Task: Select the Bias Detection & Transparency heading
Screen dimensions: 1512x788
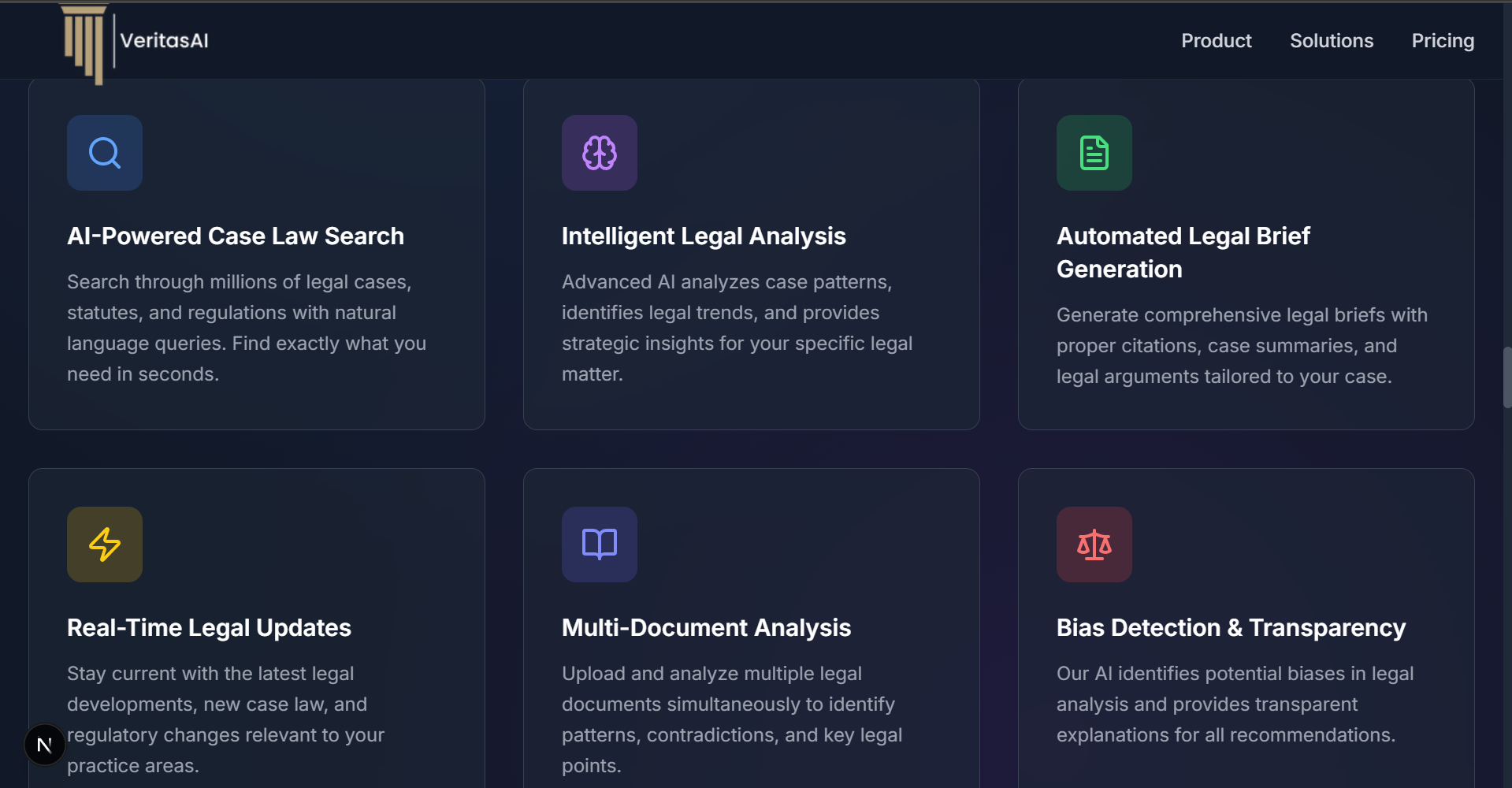Action: click(1231, 627)
